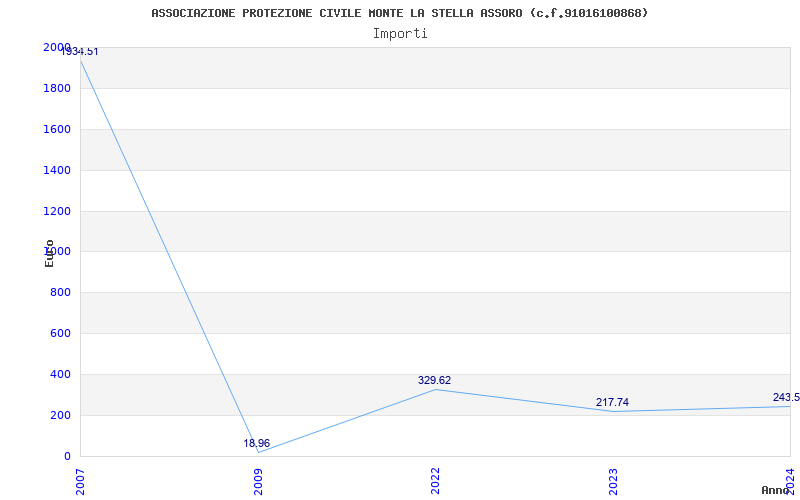This screenshot has width=800, height=500.
Task: Click the Euro axis label
Action: tap(49, 253)
